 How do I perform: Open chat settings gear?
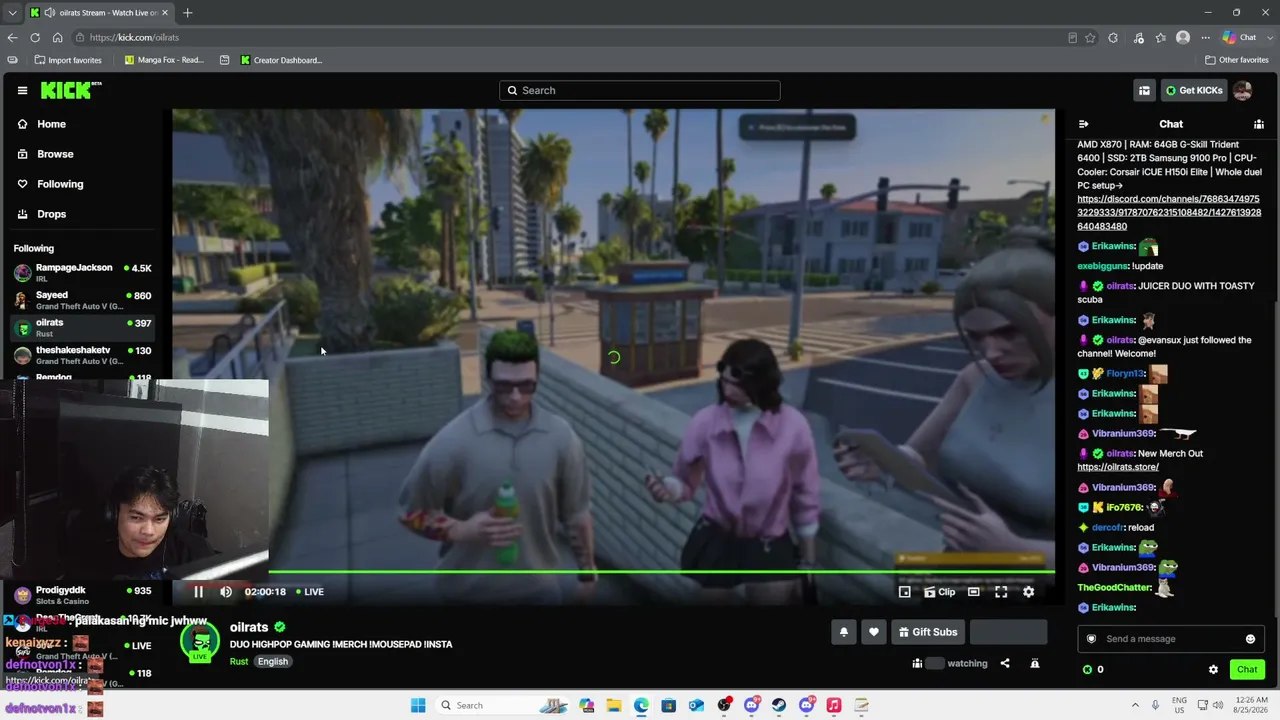pos(1213,670)
